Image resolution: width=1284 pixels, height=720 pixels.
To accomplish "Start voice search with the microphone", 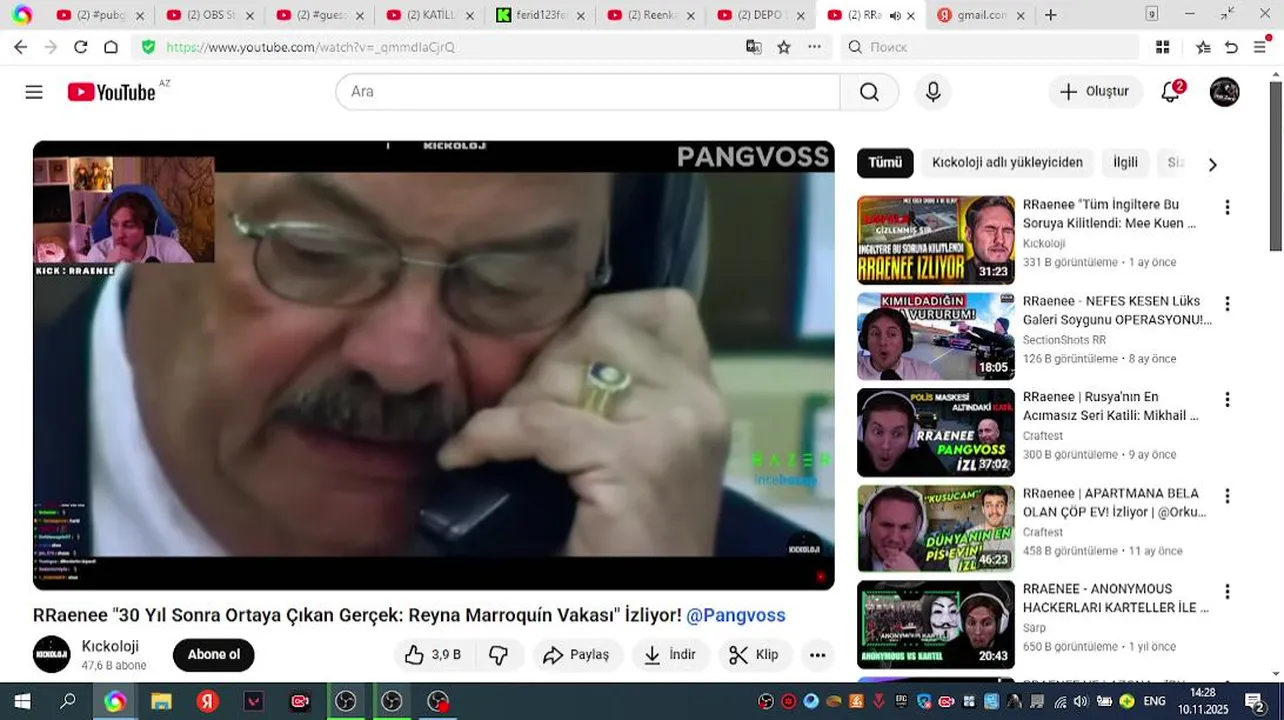I will (933, 92).
